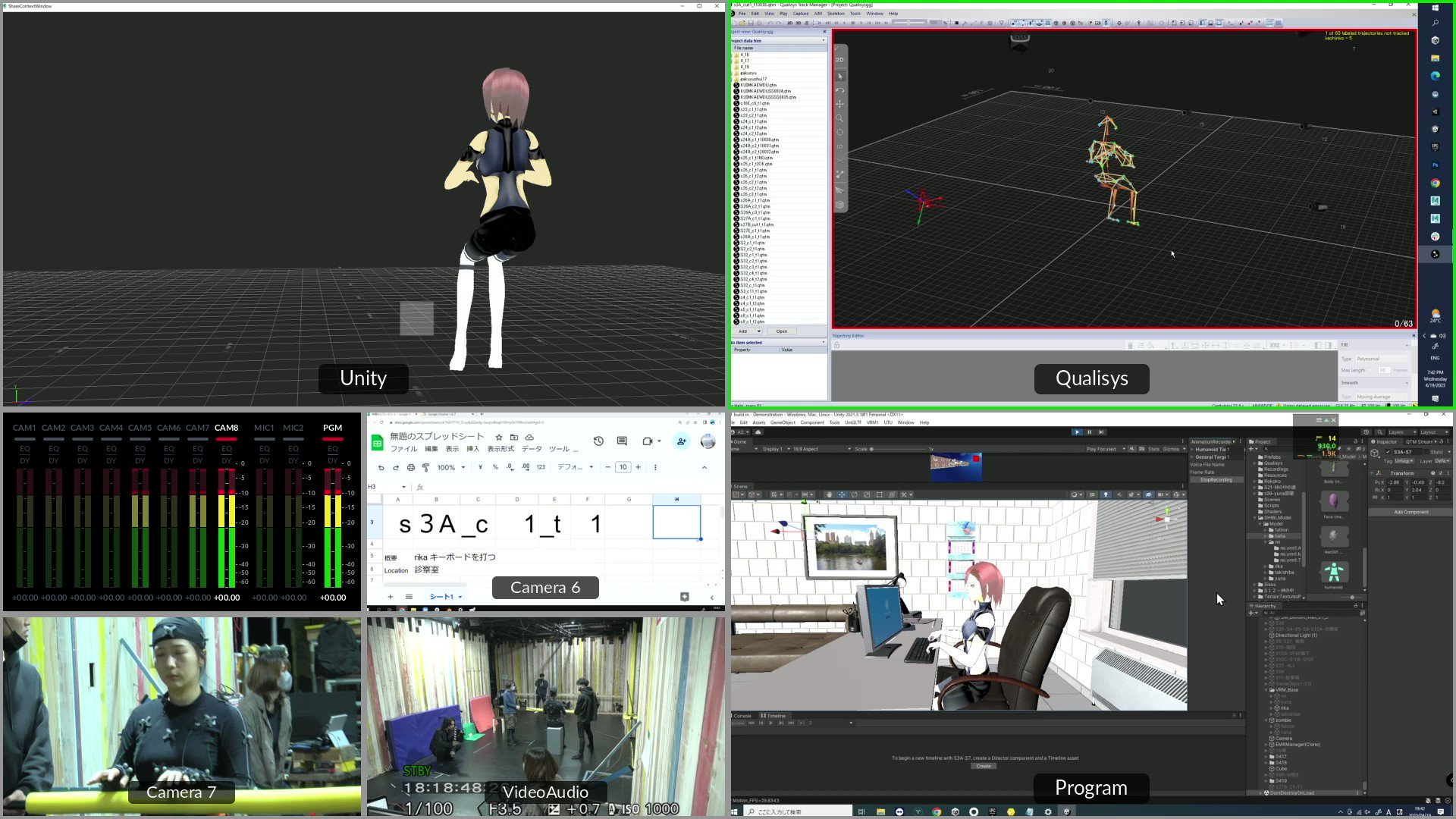
Task: Click the StopRecording button in AnimationRecorder
Action: click(1216, 480)
